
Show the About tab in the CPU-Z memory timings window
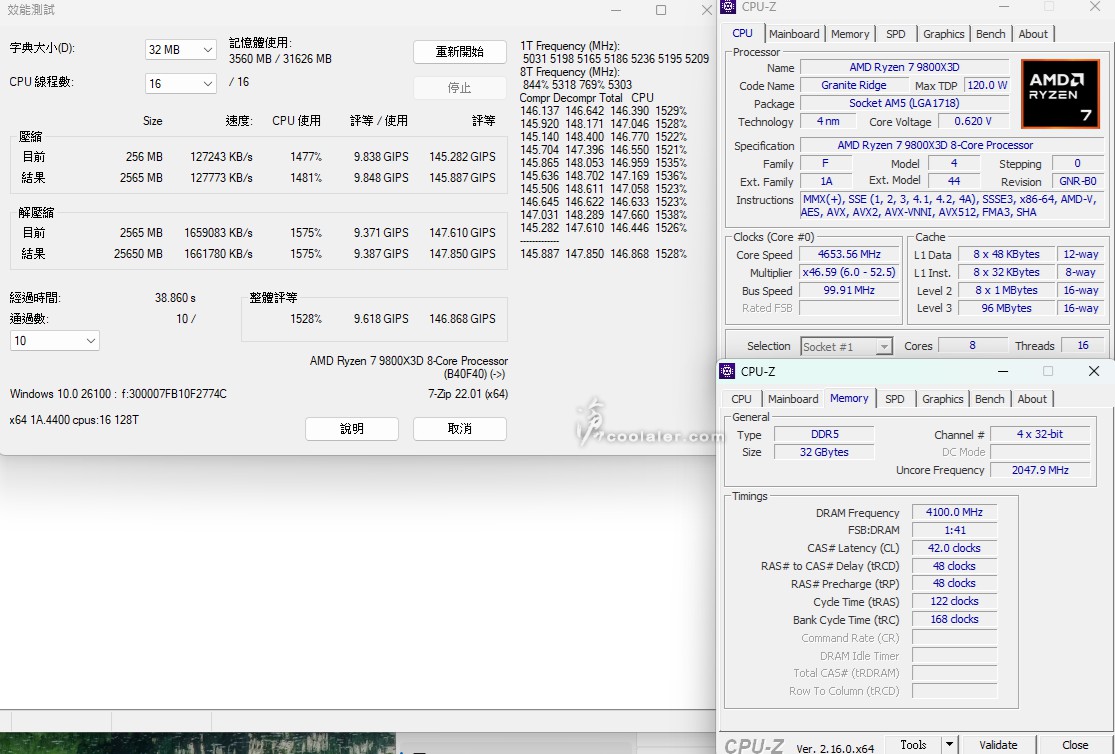click(1032, 399)
